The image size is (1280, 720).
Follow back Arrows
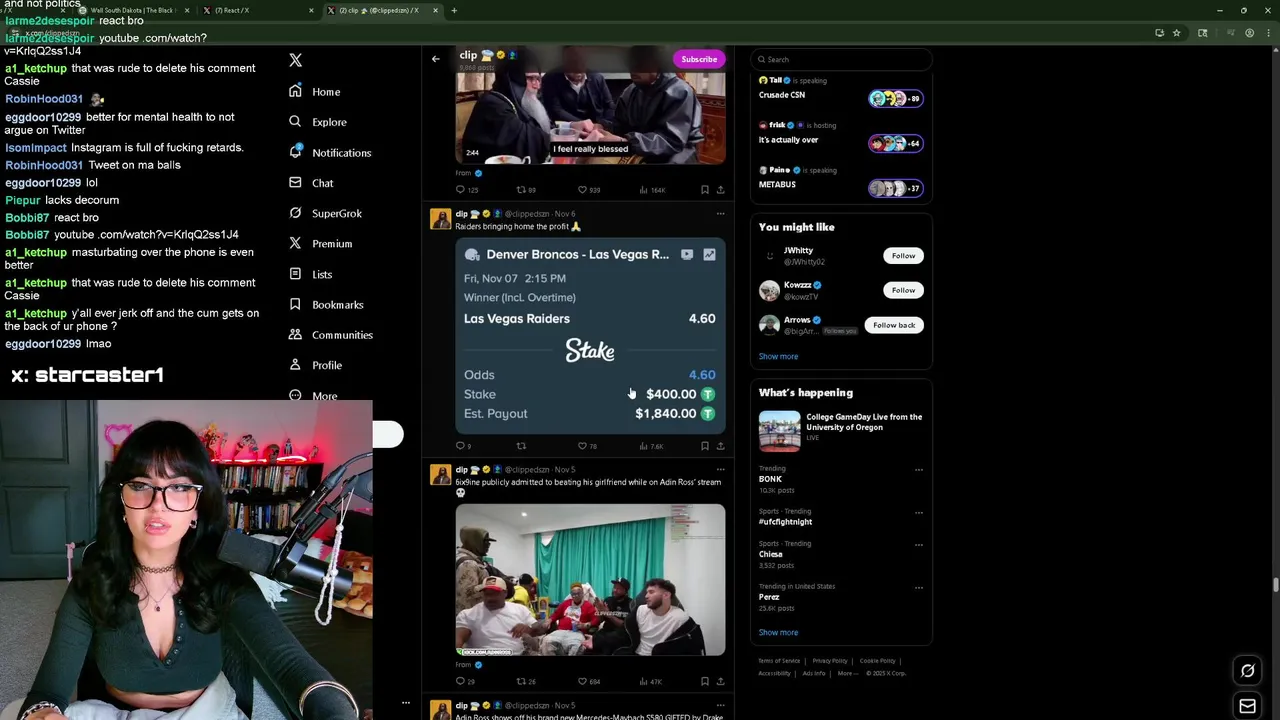tap(894, 325)
